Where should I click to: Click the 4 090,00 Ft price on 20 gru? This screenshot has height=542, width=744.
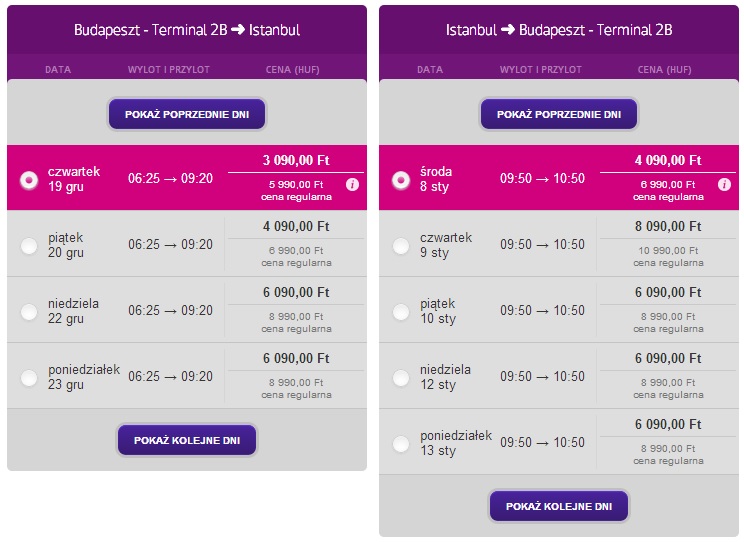click(296, 226)
